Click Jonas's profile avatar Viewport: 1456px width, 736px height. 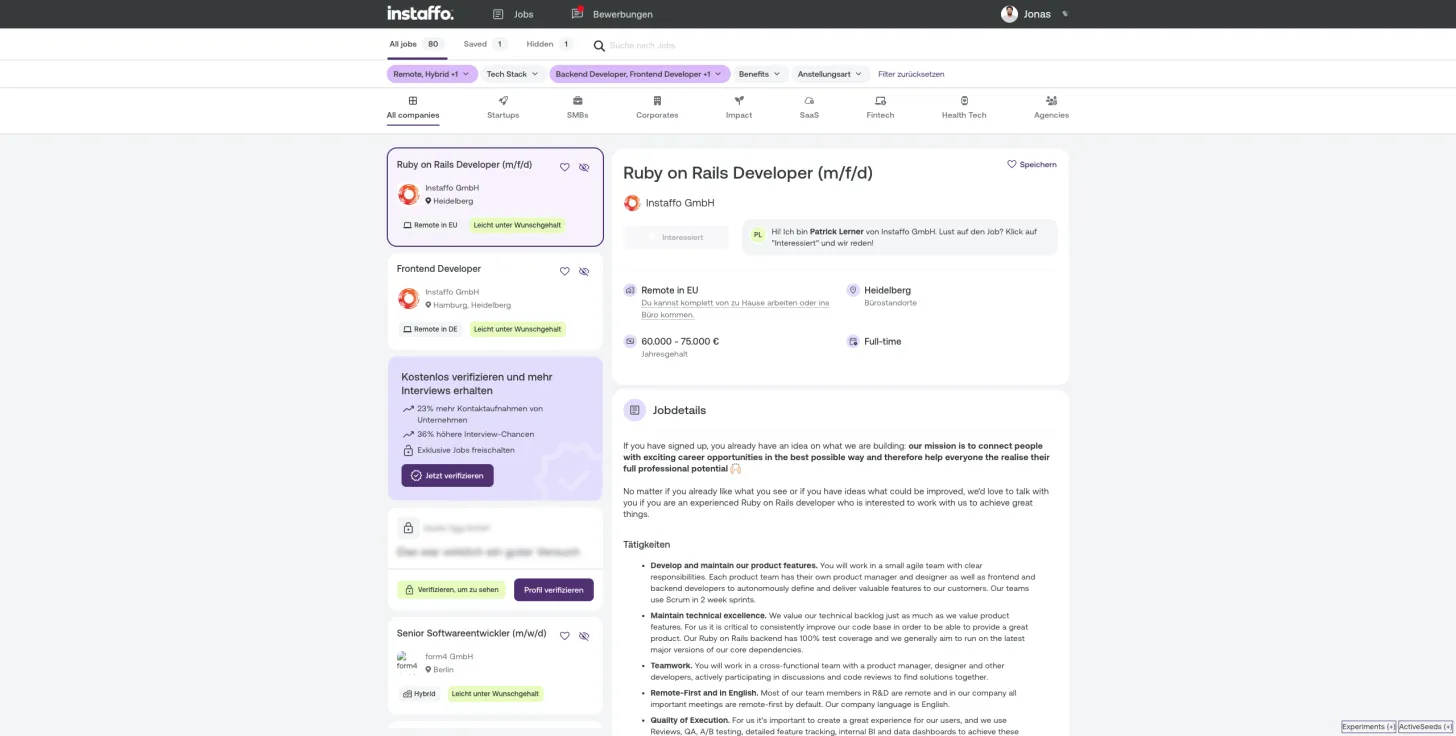coord(1009,14)
